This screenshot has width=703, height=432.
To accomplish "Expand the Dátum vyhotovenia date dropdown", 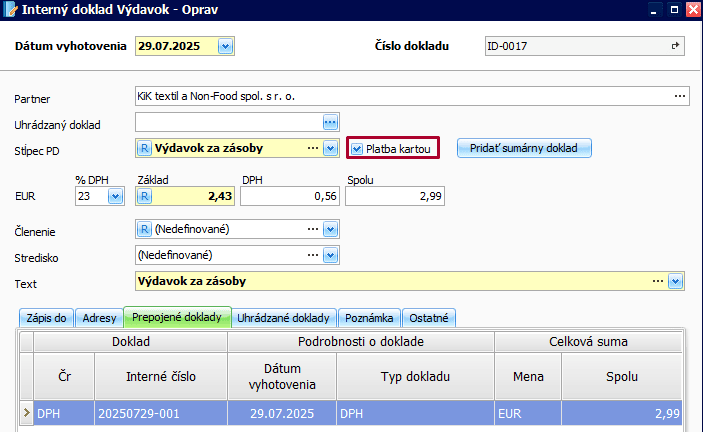I will 225,46.
